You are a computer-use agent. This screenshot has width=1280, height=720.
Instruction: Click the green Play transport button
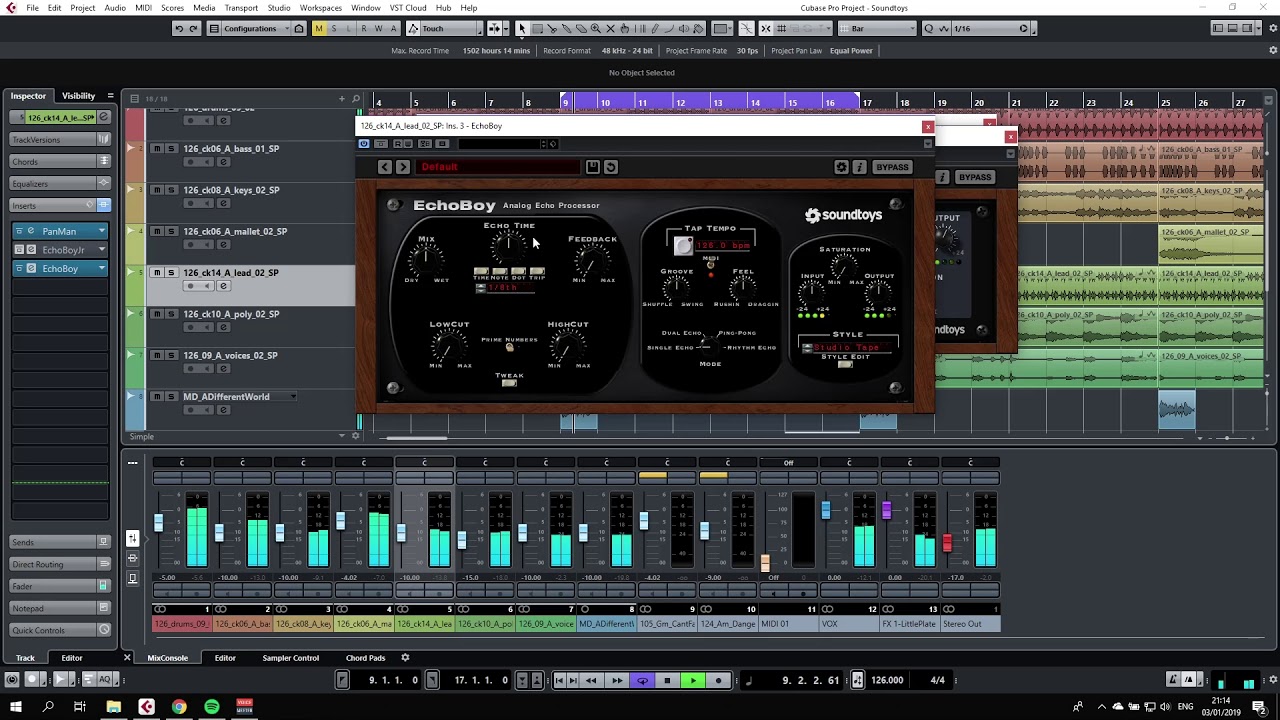click(692, 680)
